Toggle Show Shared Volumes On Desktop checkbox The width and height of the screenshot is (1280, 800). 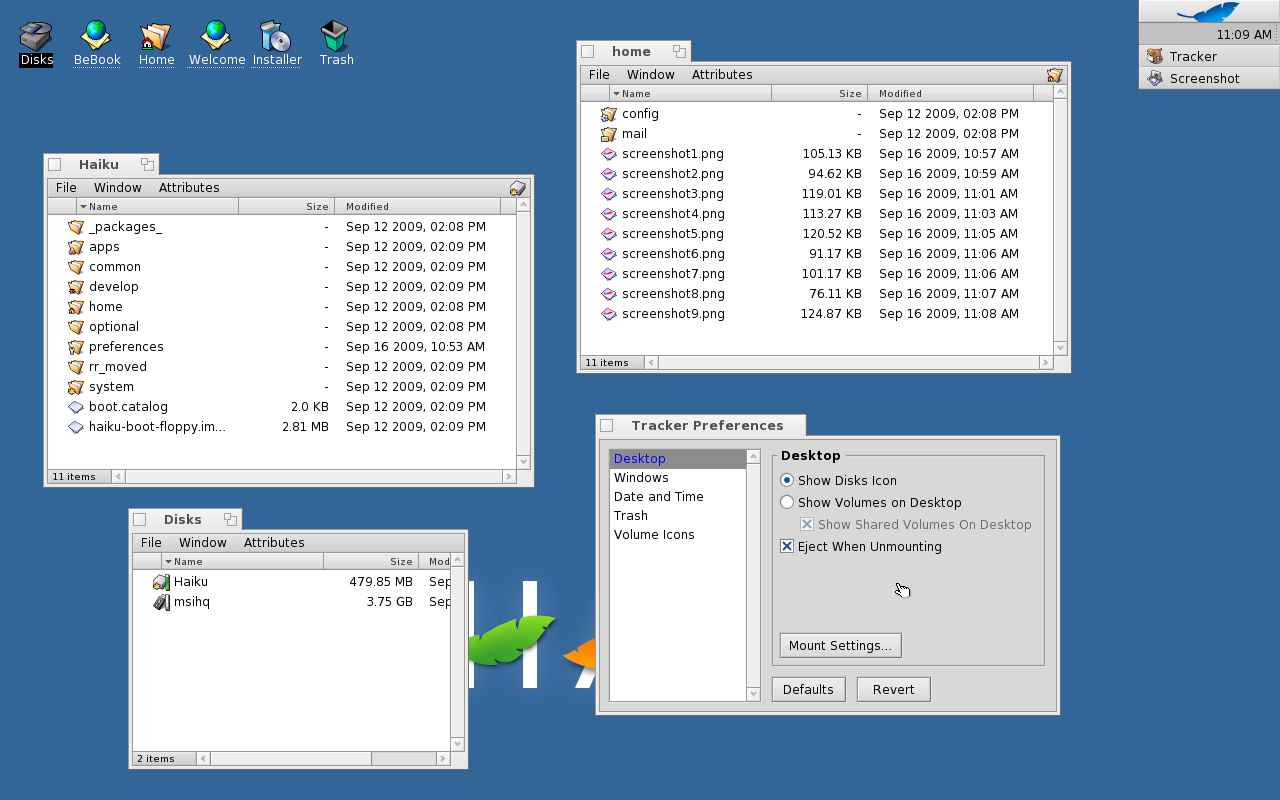click(x=807, y=525)
